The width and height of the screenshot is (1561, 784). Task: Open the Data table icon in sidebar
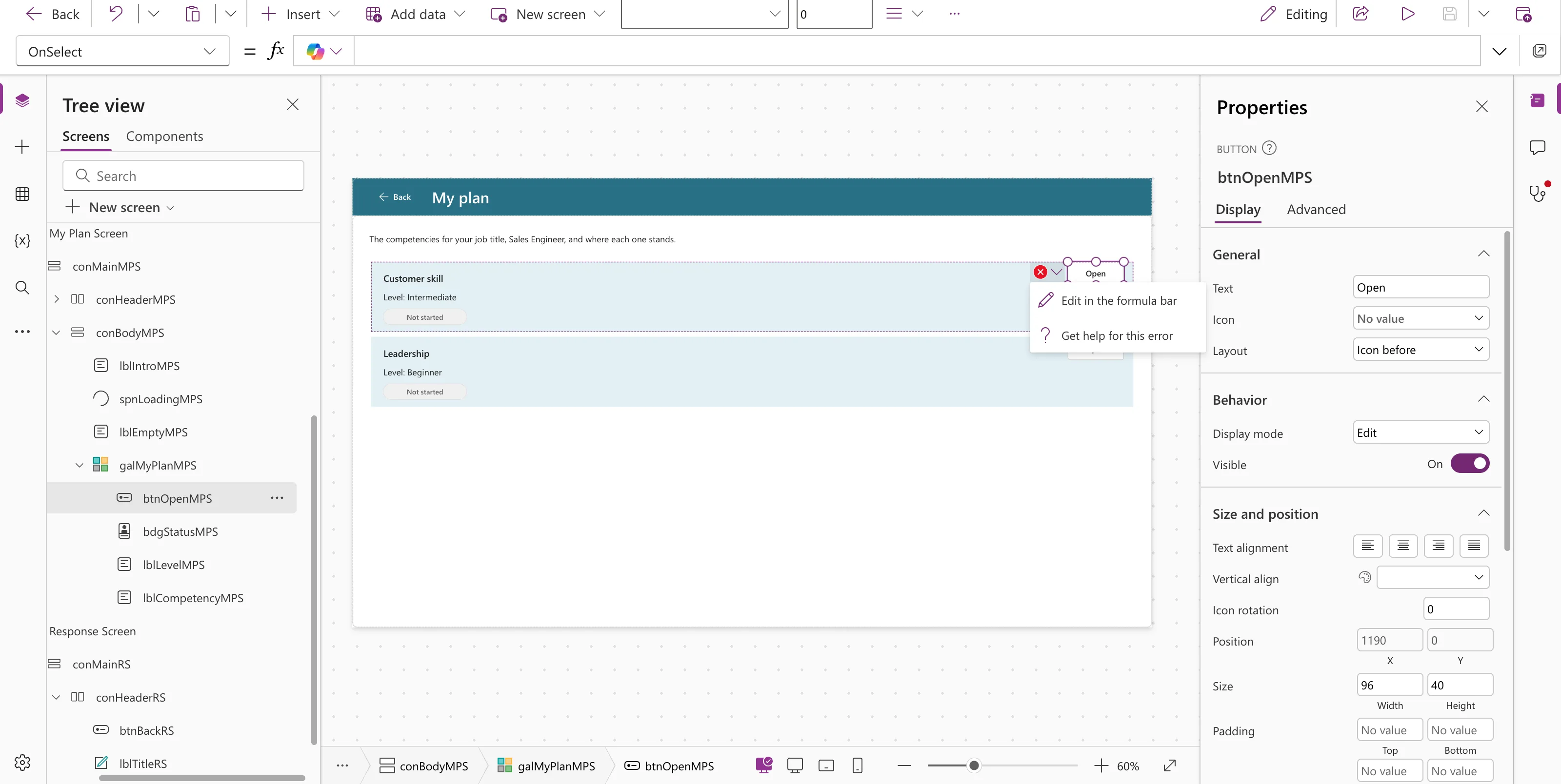tap(22, 194)
